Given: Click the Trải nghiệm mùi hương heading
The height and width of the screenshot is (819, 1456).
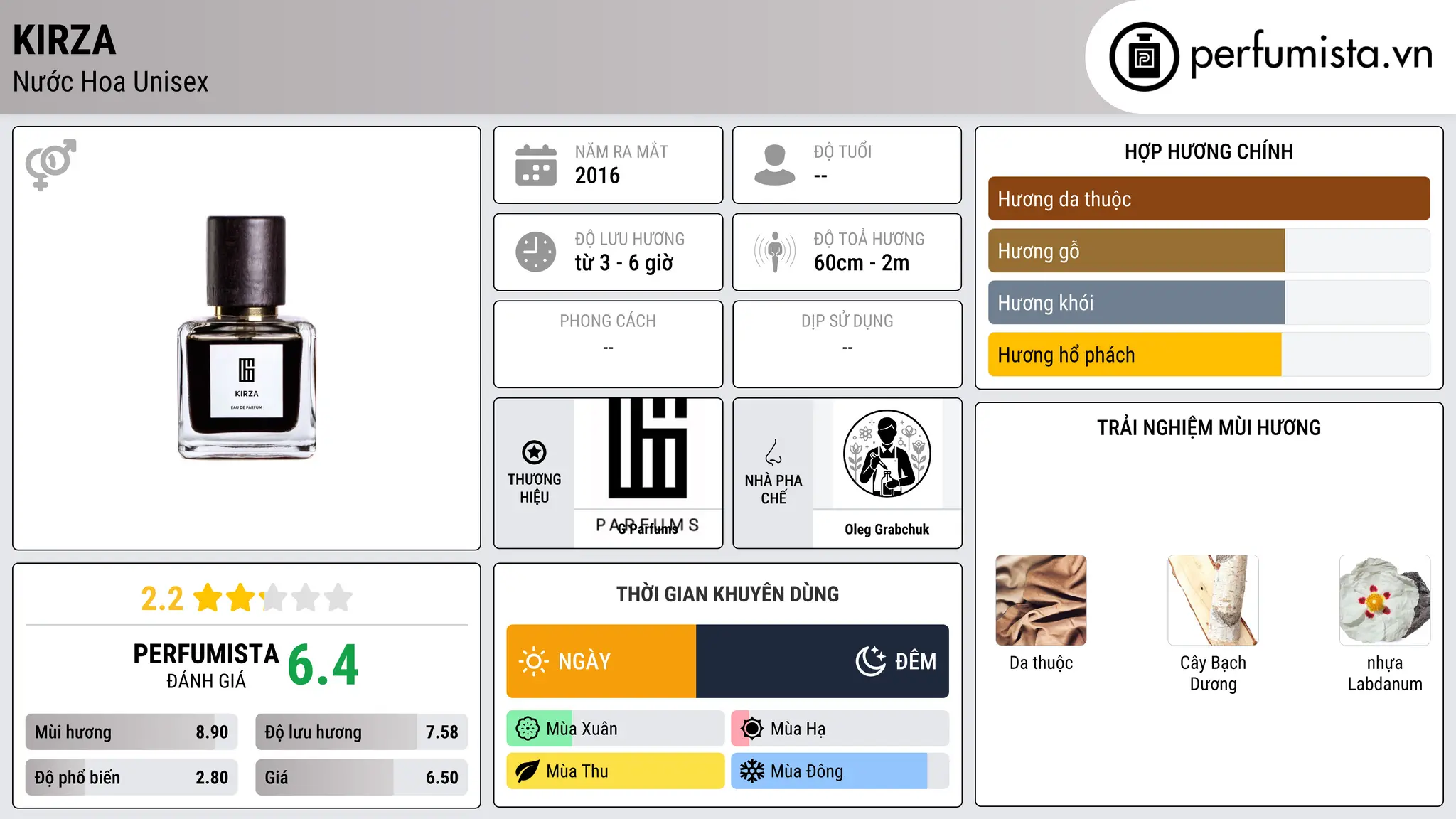Looking at the screenshot, I should coord(1209,428).
